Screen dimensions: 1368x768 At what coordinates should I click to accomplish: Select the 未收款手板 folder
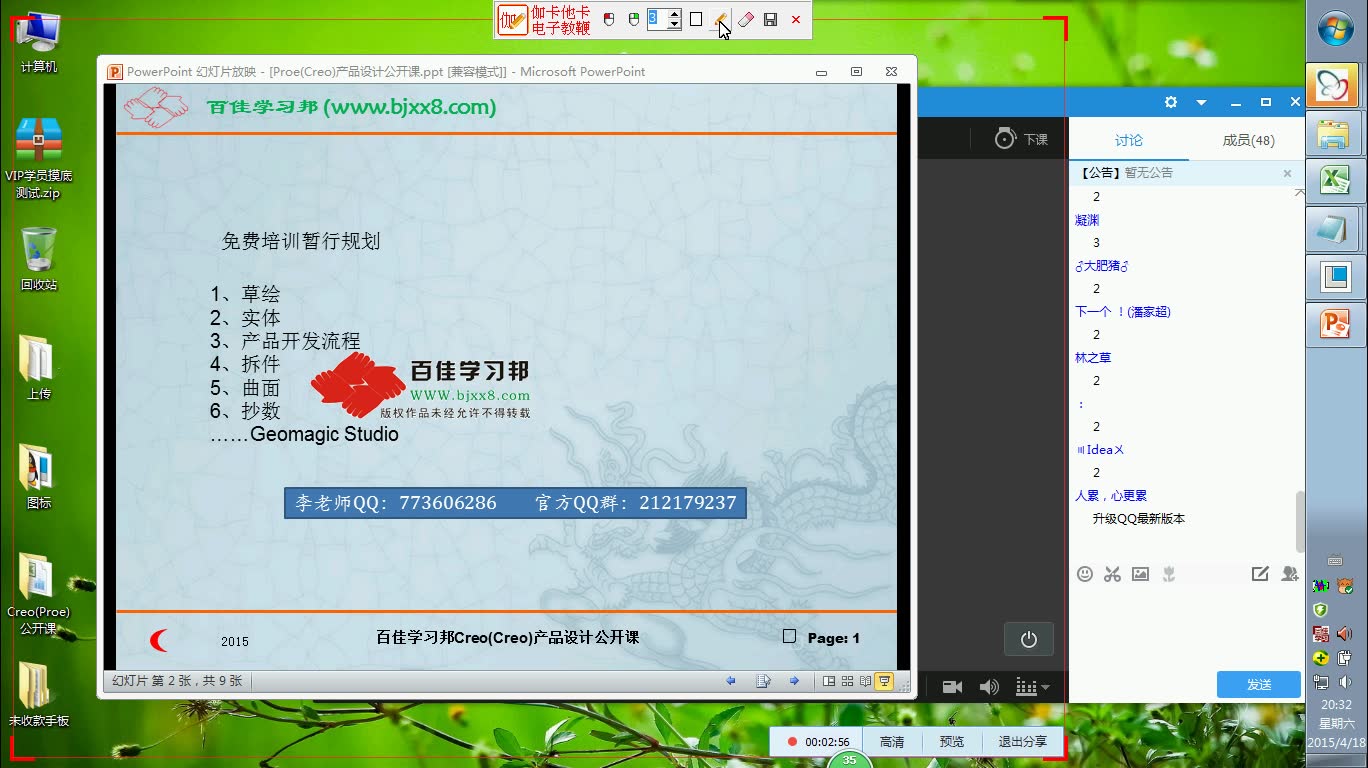point(39,694)
